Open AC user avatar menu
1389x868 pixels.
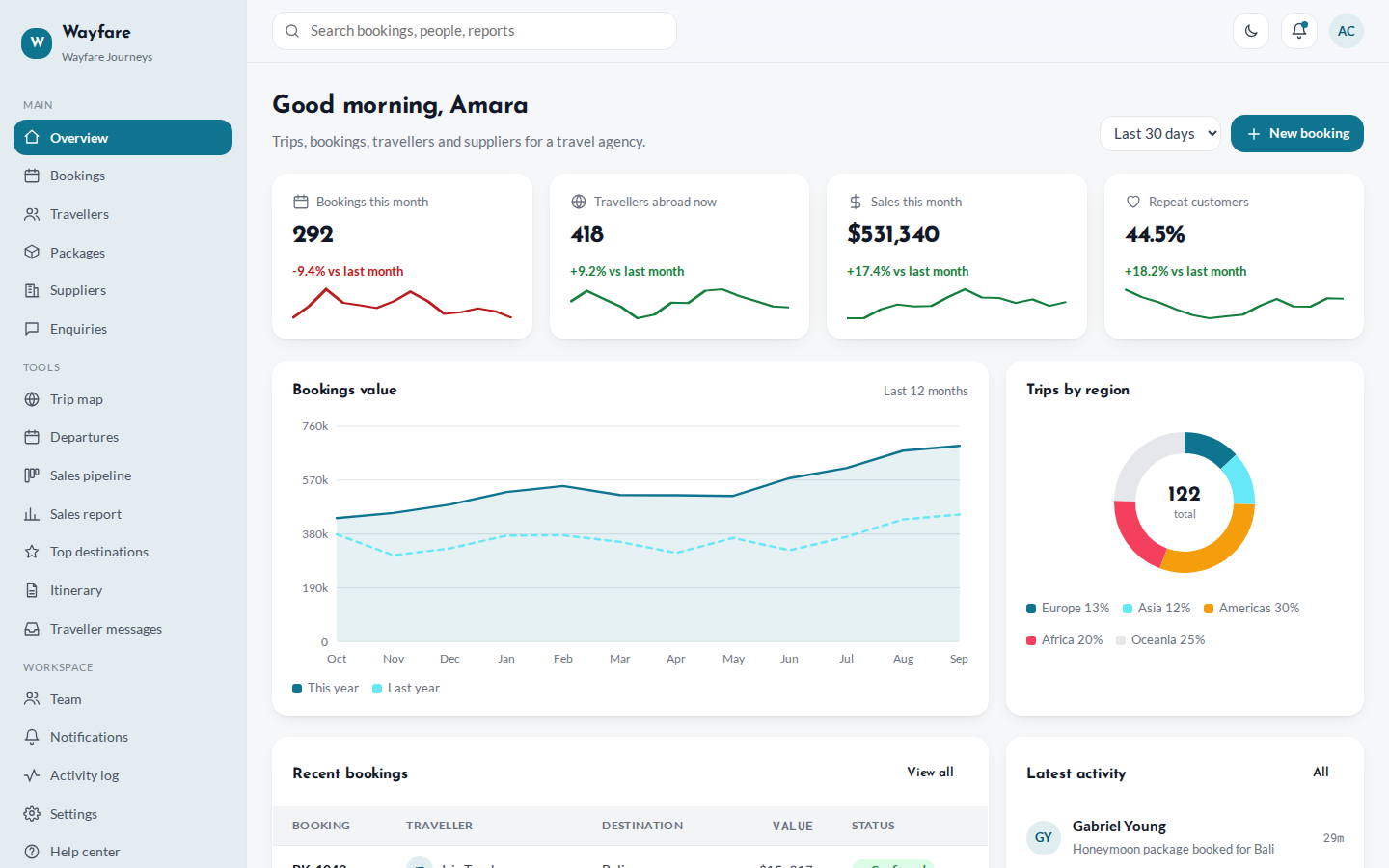pos(1347,31)
